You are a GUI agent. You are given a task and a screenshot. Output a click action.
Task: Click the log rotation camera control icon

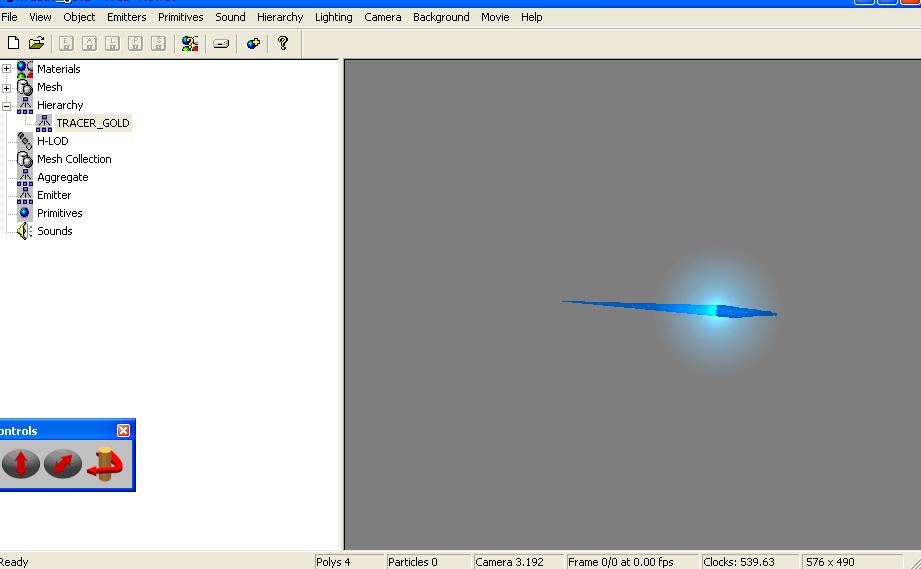coord(103,464)
